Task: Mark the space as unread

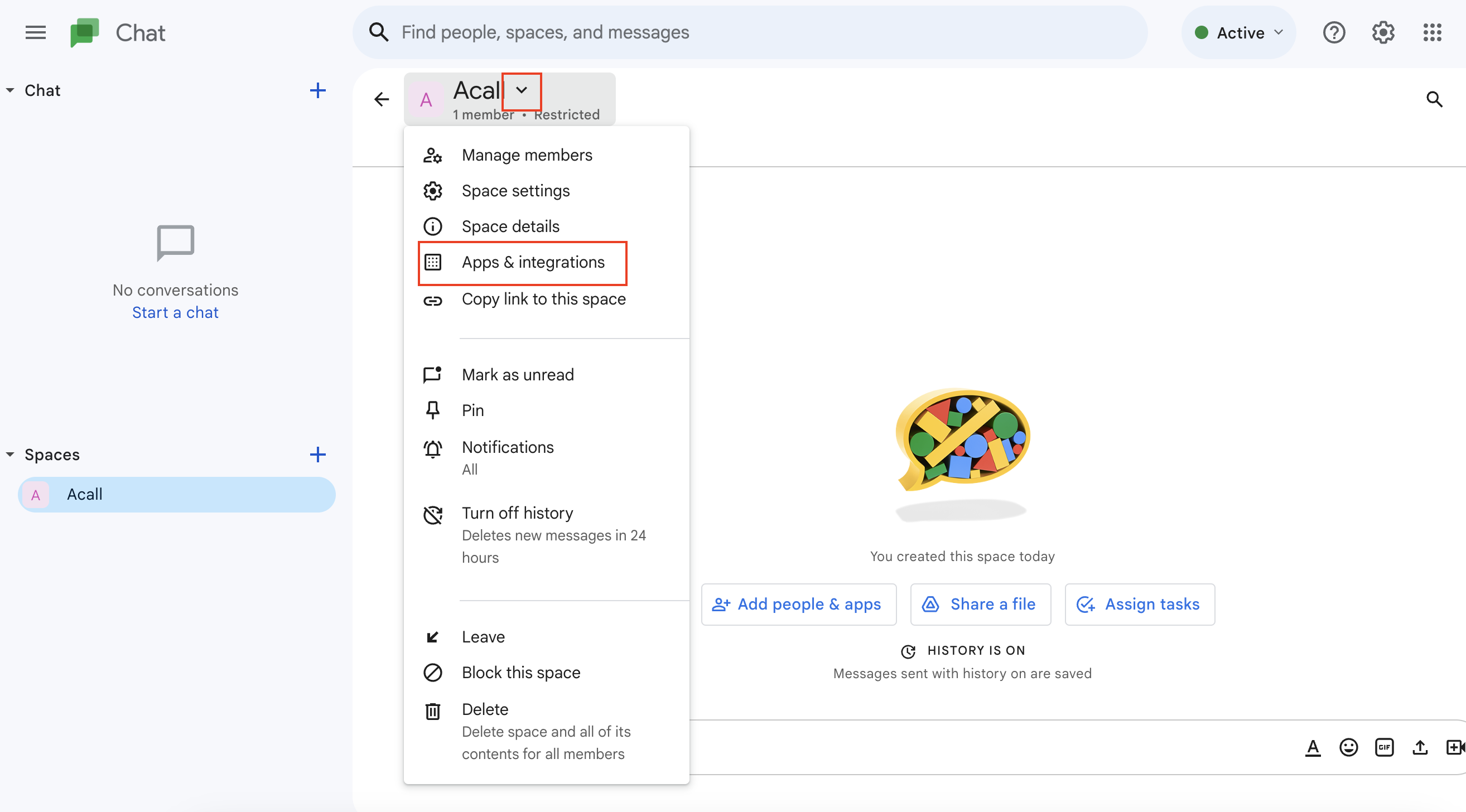Action: coord(517,374)
